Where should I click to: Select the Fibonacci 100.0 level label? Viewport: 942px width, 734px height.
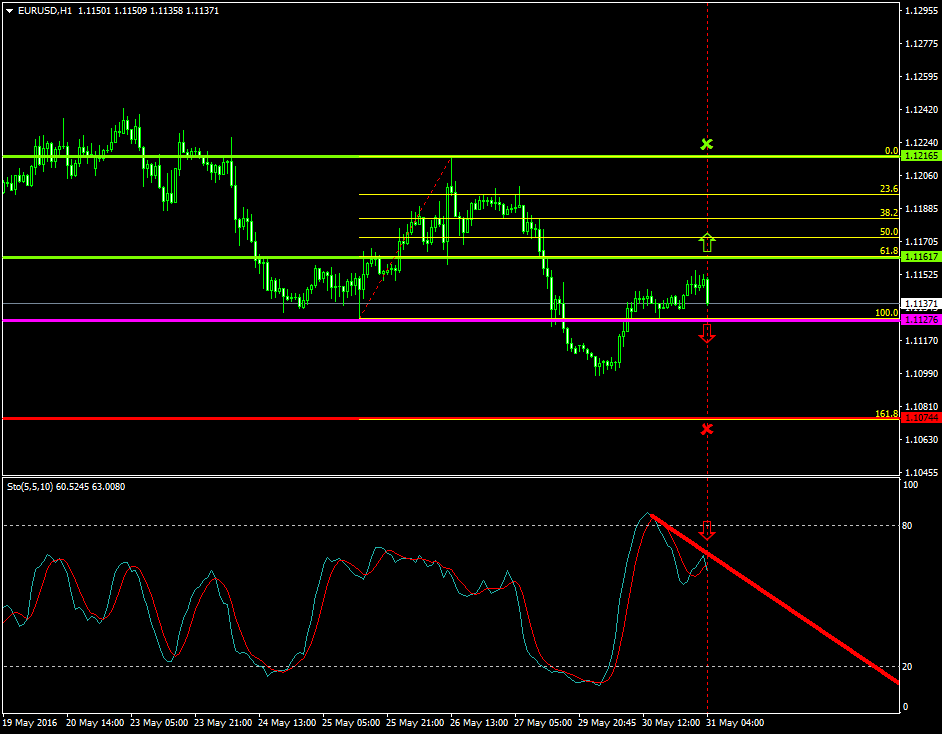point(886,313)
